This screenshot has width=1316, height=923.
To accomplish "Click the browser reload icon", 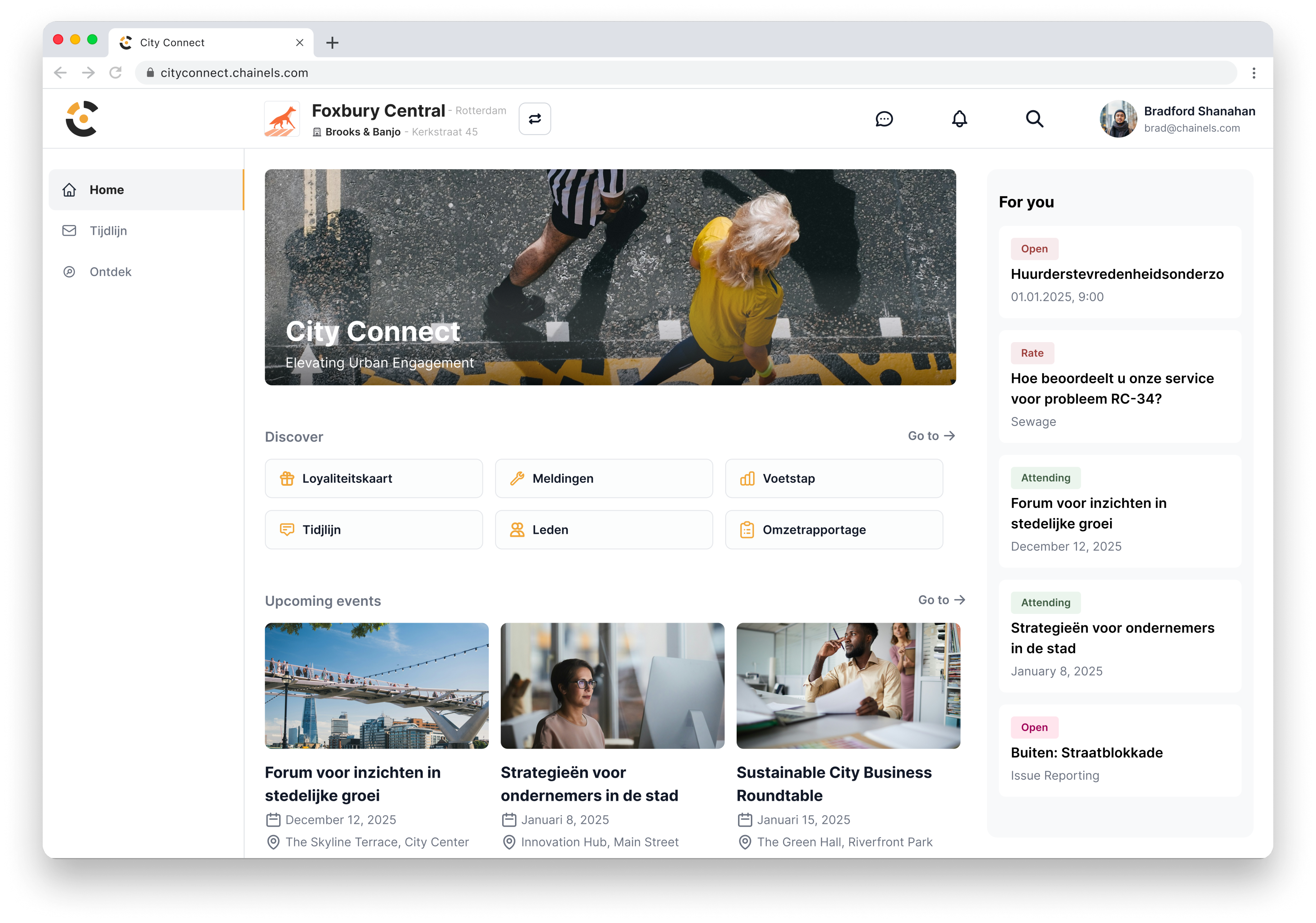I will [x=116, y=73].
